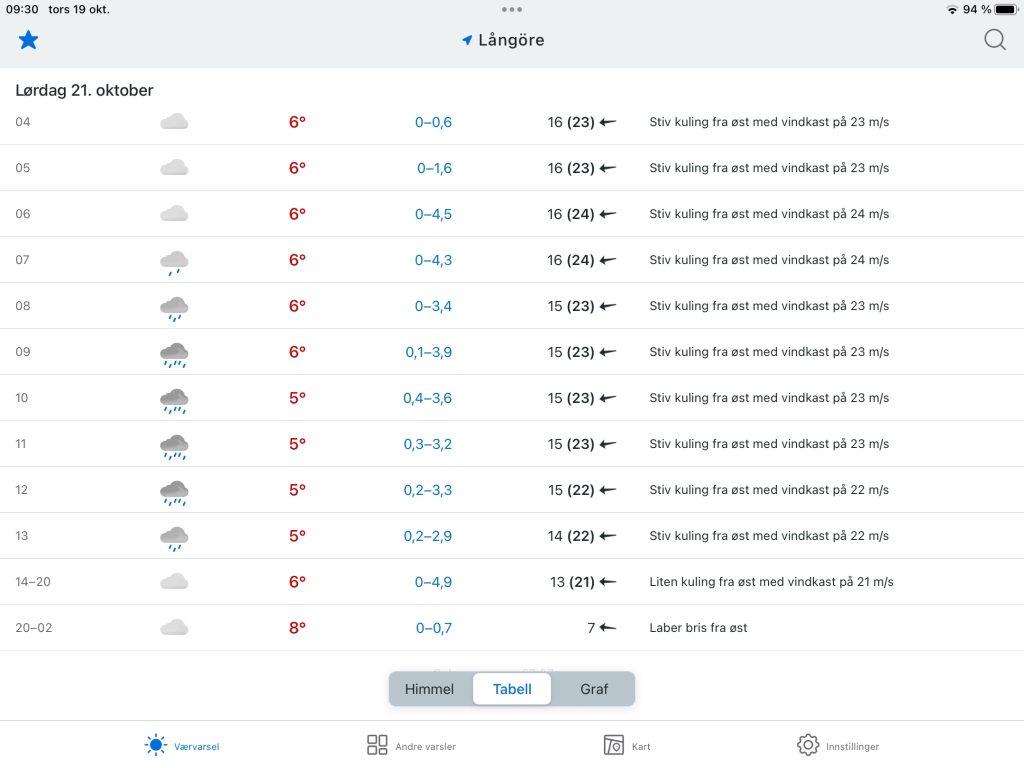The height and width of the screenshot is (768, 1024).
Task: Tap the blue favorite star icon
Action: [x=28, y=40]
